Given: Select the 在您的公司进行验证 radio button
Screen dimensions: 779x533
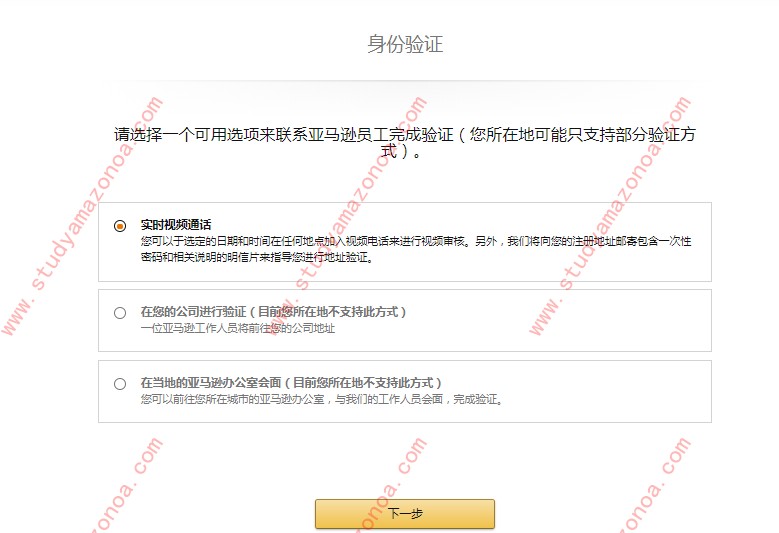Looking at the screenshot, I should click(x=120, y=313).
